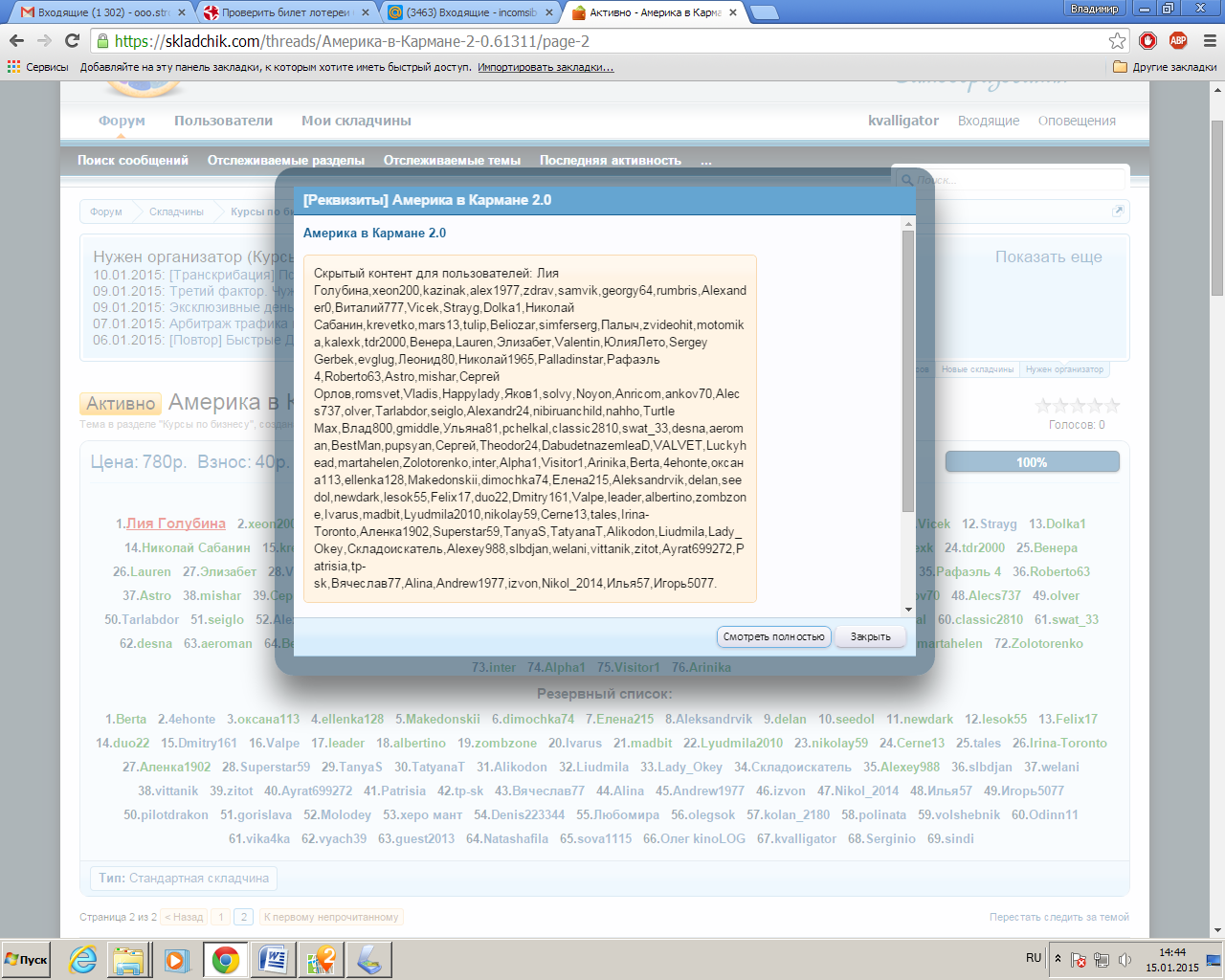Open the volume control in the tray
The image size is (1225, 980).
point(1125,960)
